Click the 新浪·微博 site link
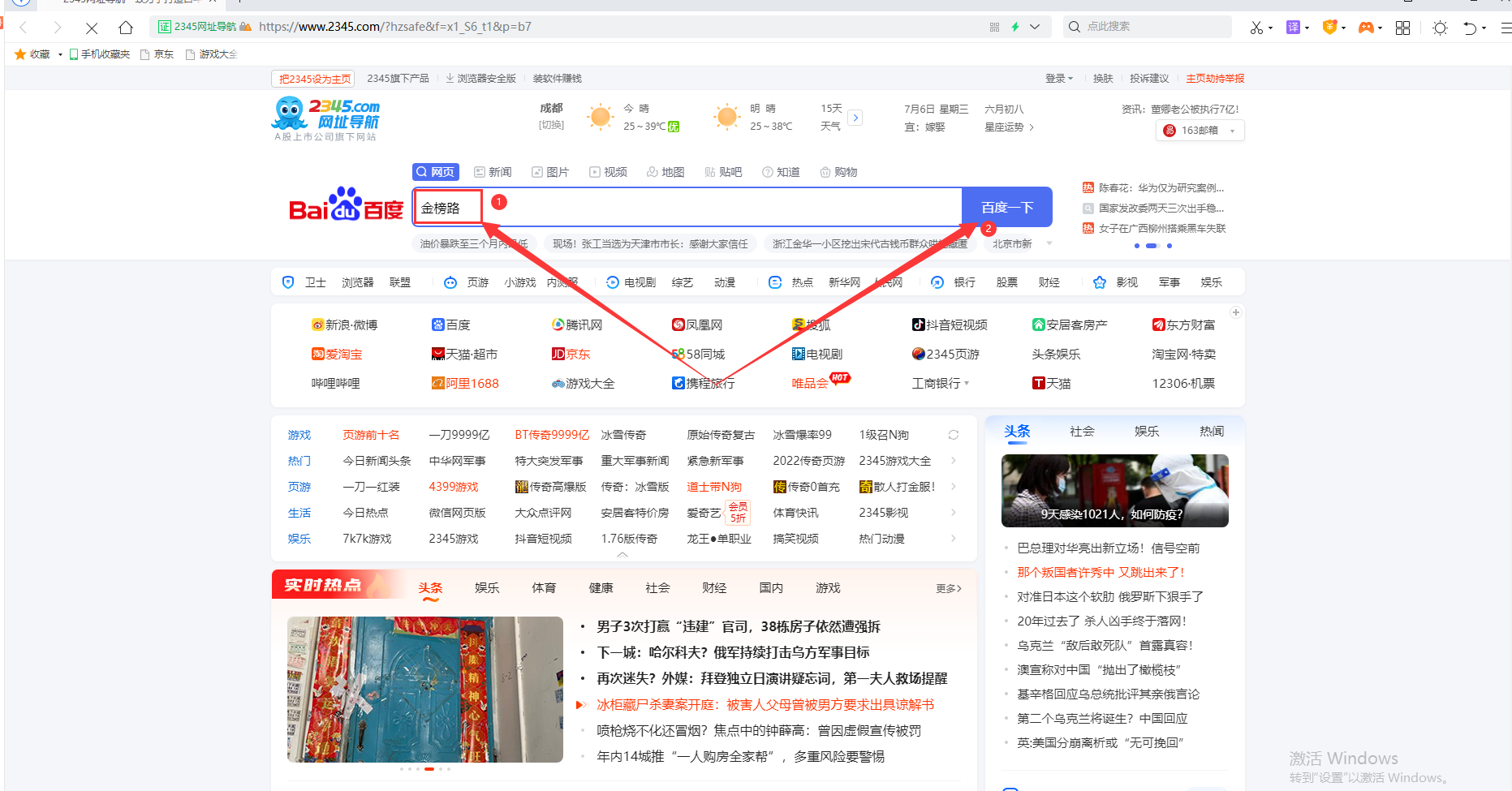 click(x=345, y=325)
